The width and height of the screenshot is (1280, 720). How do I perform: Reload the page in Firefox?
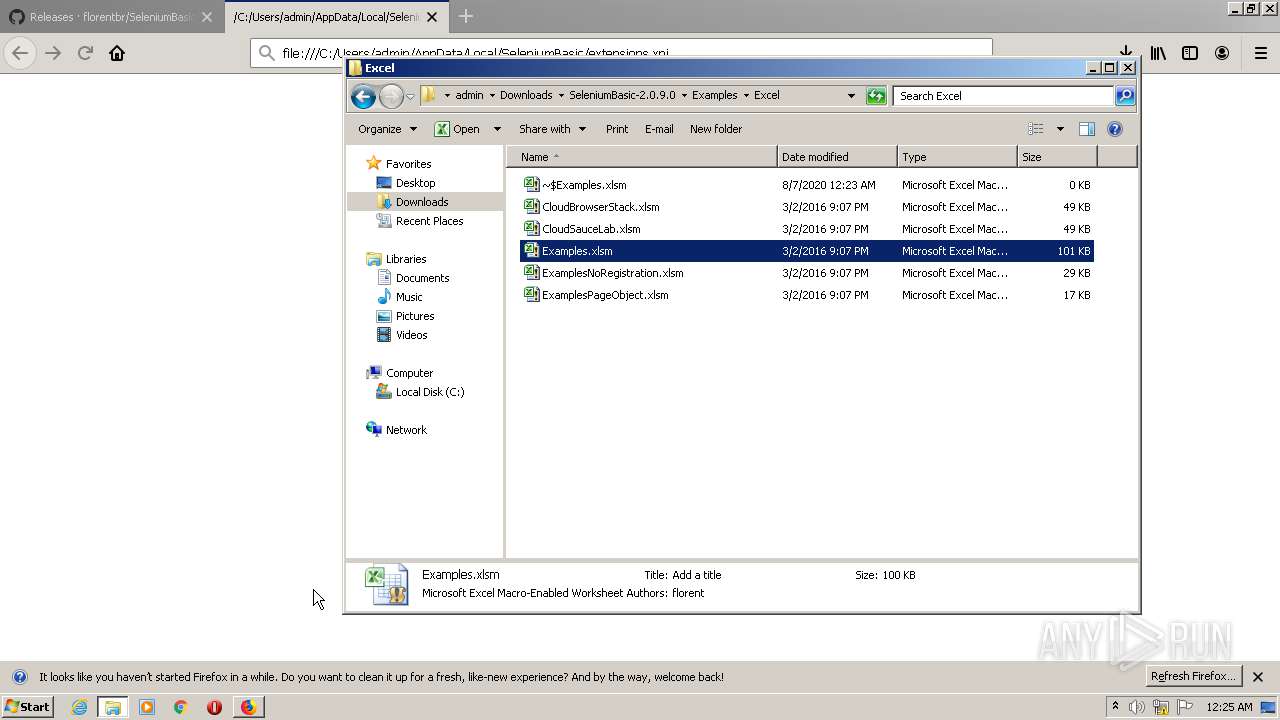click(x=85, y=53)
